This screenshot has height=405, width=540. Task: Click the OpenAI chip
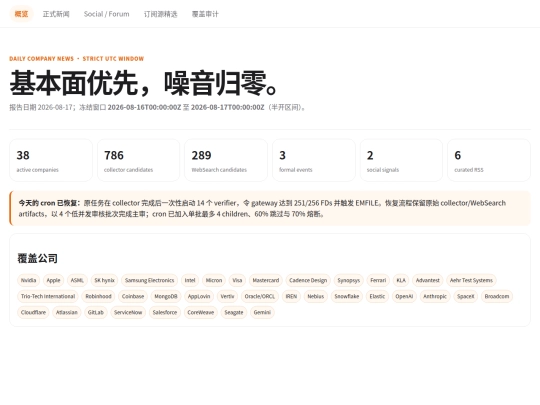tap(404, 296)
